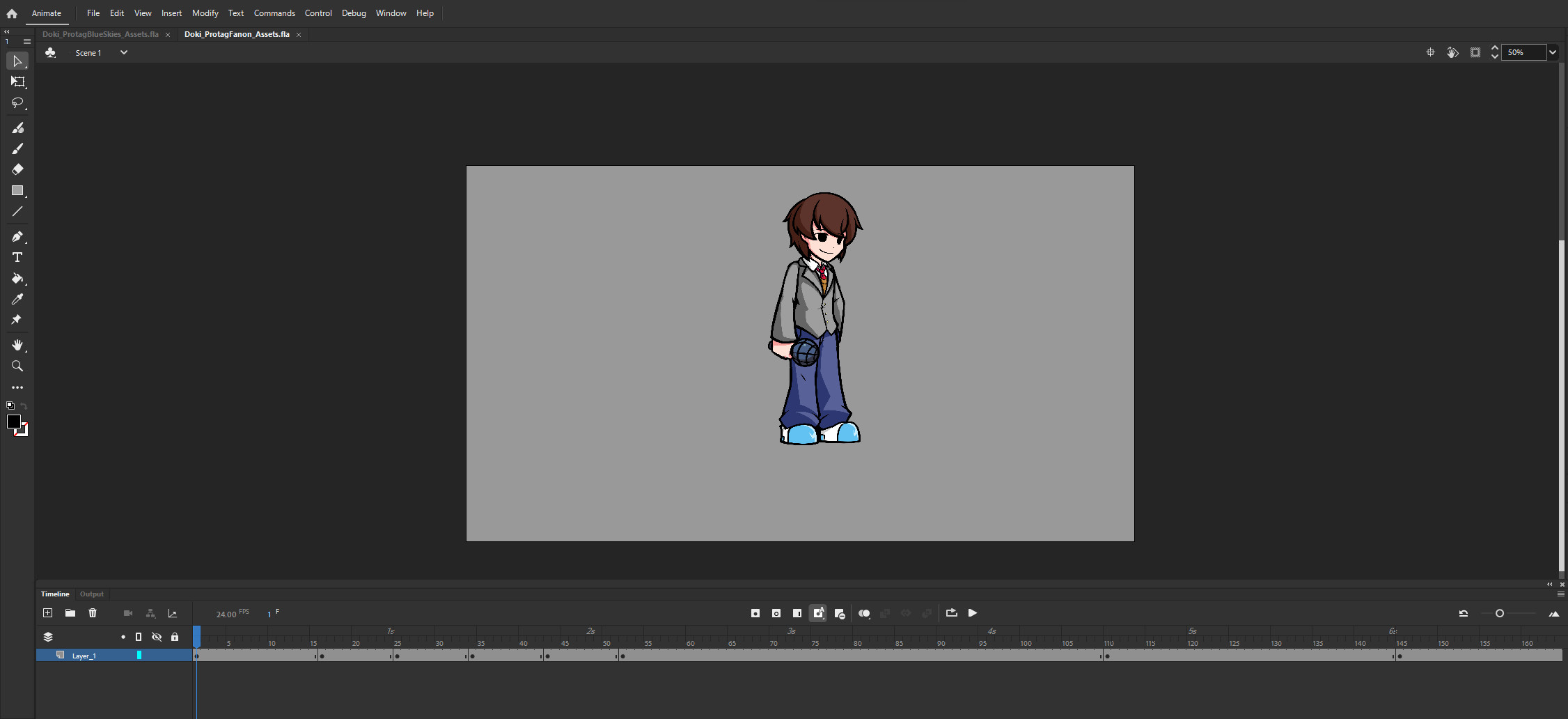Screen dimensions: 1568x719
Task: Open the Eyedropper tool
Action: point(17,300)
